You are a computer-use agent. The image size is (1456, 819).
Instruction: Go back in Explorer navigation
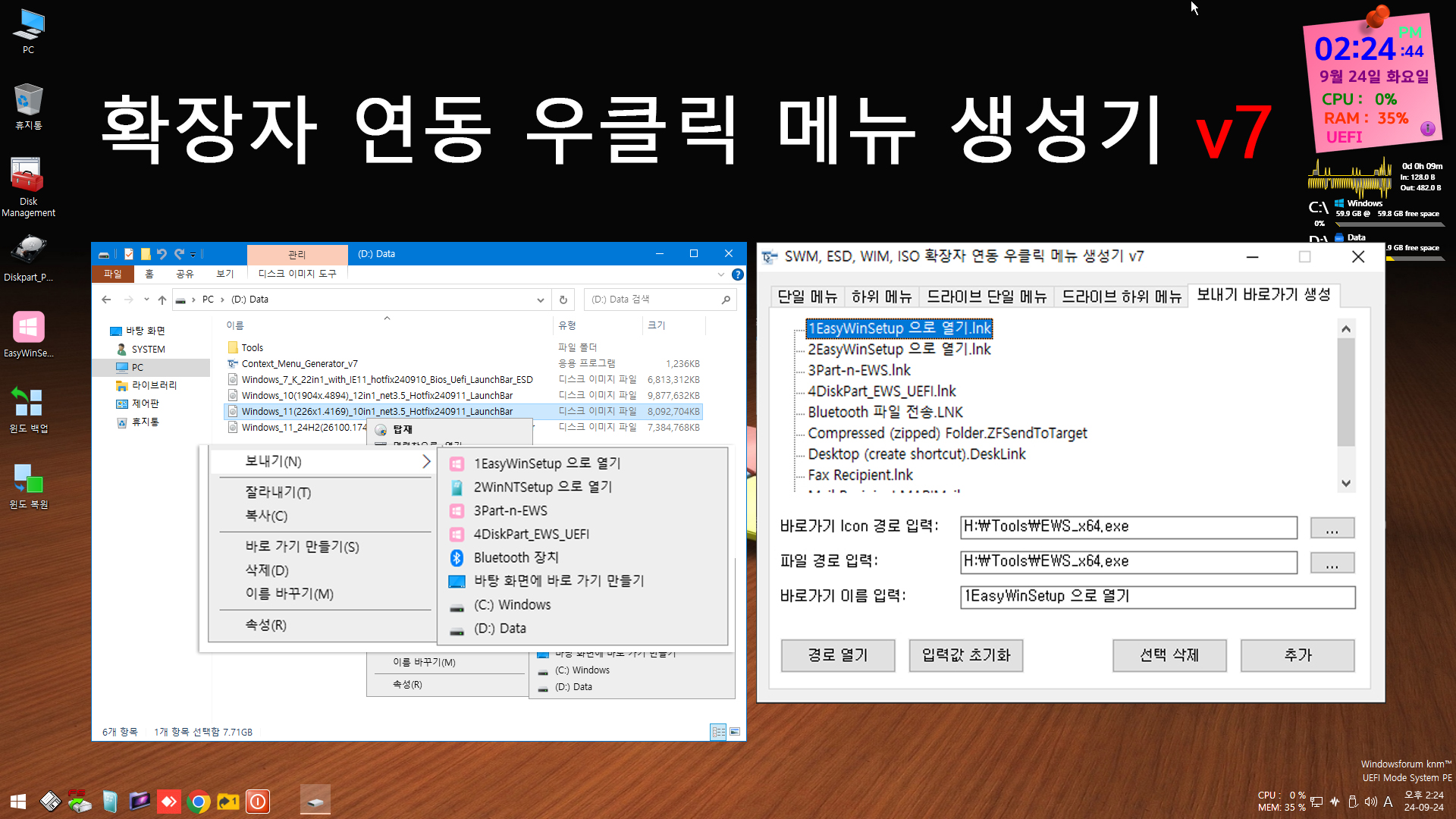[106, 300]
